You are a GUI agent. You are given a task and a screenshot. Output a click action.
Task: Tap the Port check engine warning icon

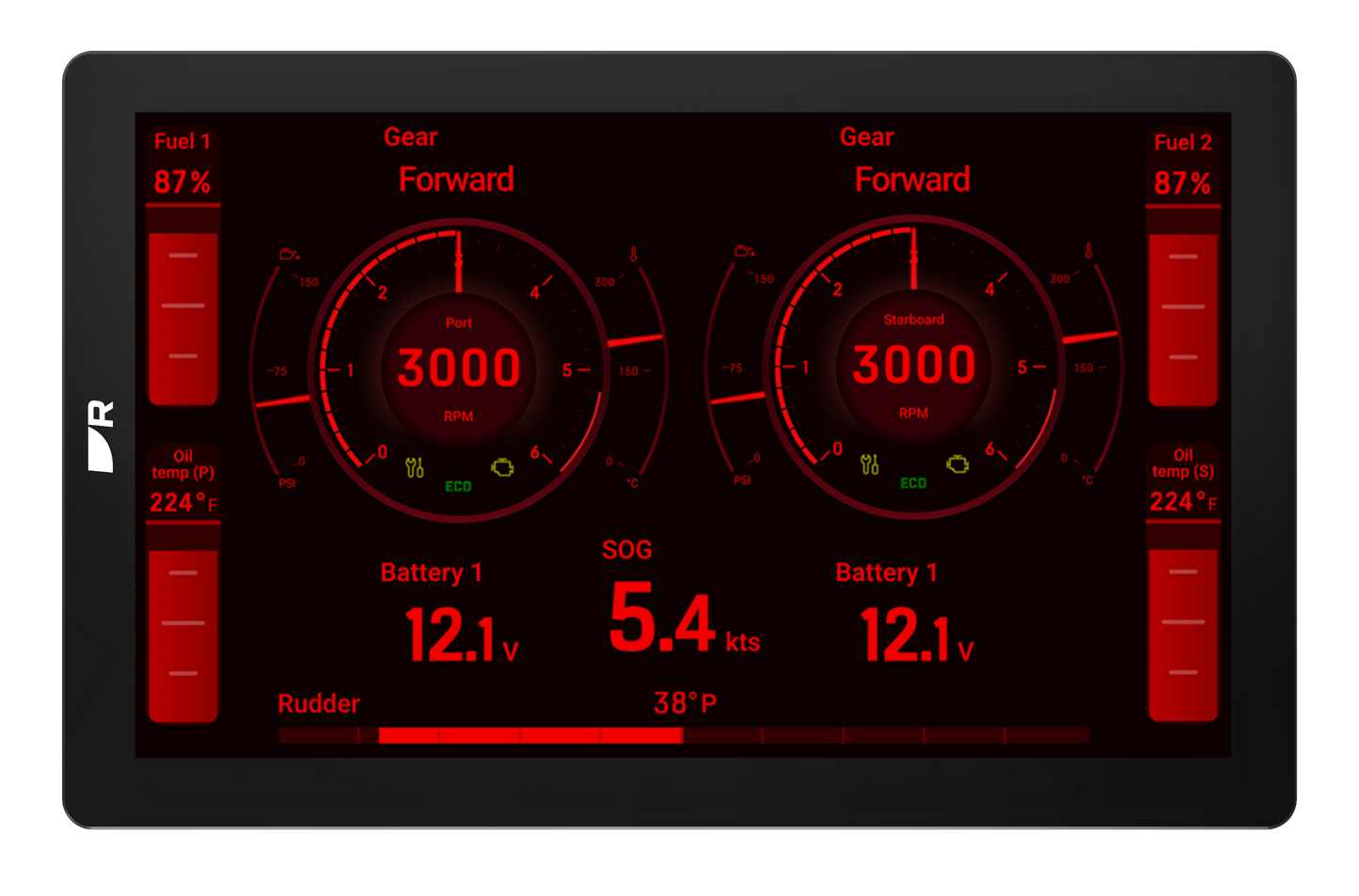pos(503,467)
